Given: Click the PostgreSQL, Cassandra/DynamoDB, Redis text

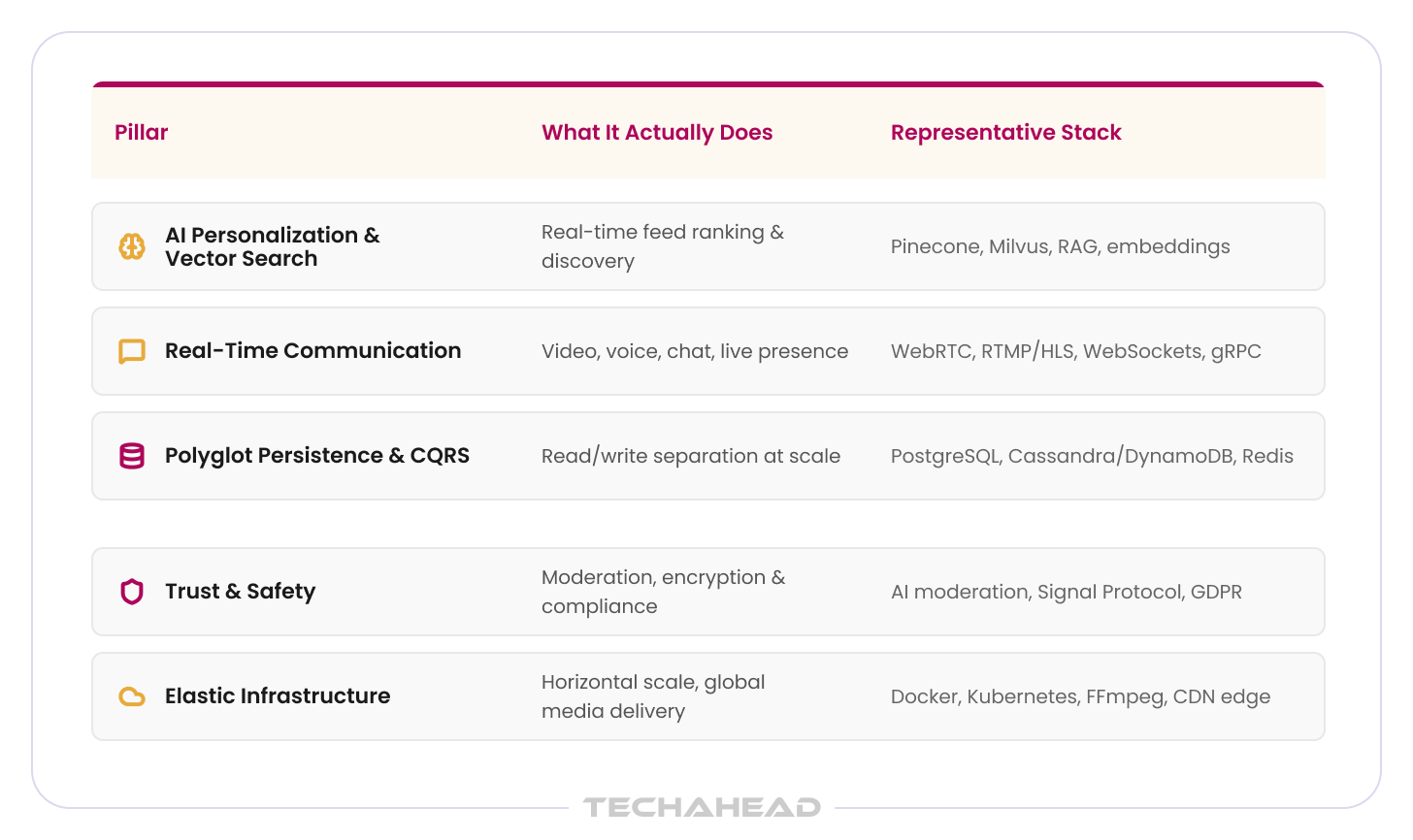Looking at the screenshot, I should coord(1092,456).
